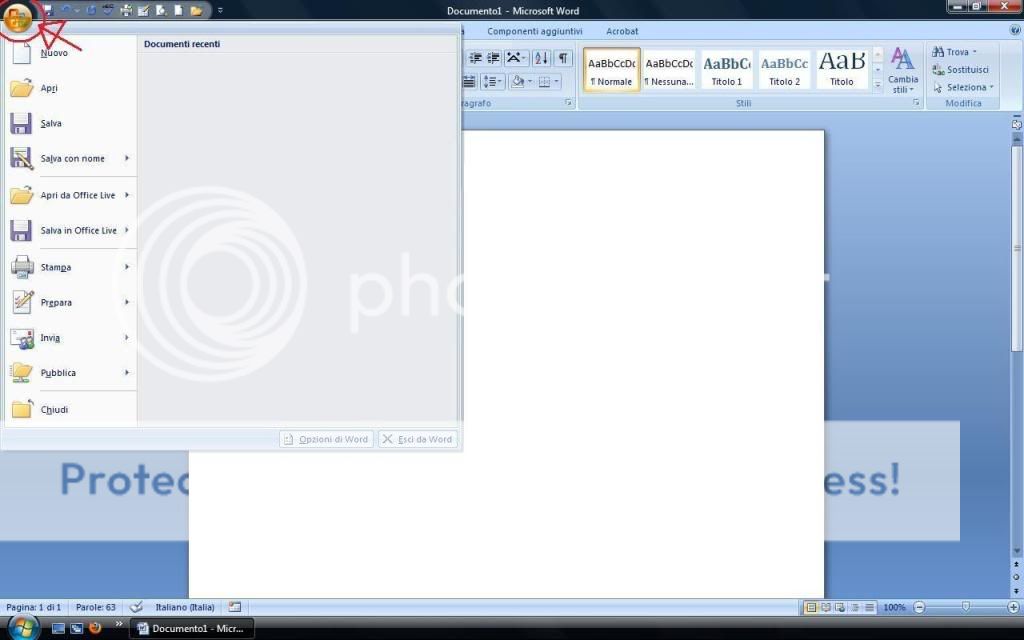Click increase indent icon
1024x640 pixels.
(x=494, y=58)
